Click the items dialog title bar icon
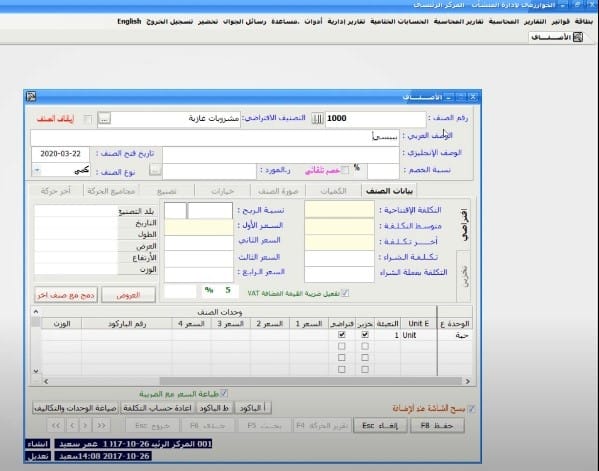Viewport: 599px width, 471px height. pyautogui.click(x=31, y=97)
